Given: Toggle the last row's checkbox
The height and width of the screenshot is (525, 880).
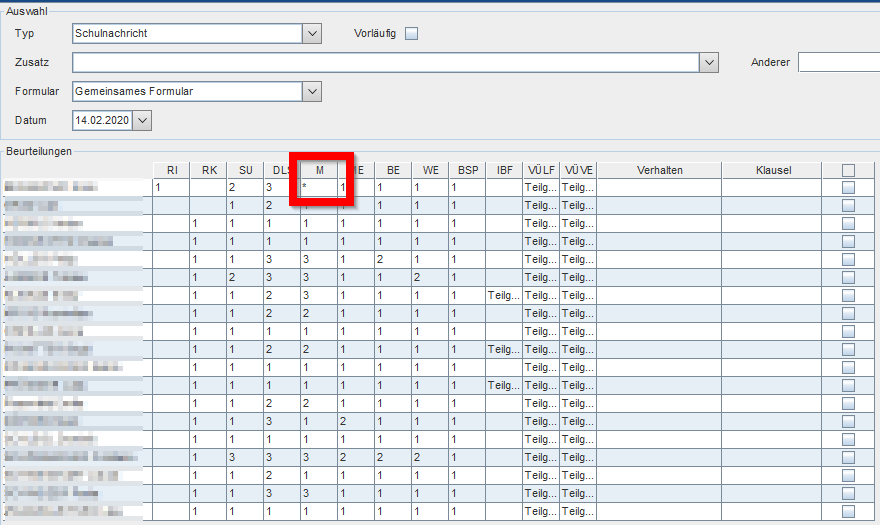Looking at the screenshot, I should pos(848,512).
